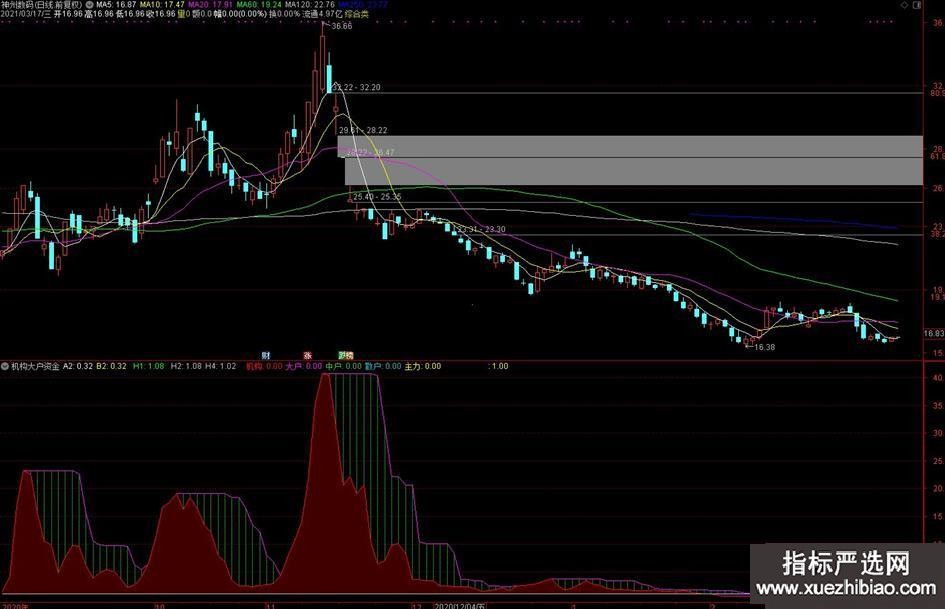945x609 pixels.
Task: Click the large gray gap zone rectangle
Action: pos(630,160)
